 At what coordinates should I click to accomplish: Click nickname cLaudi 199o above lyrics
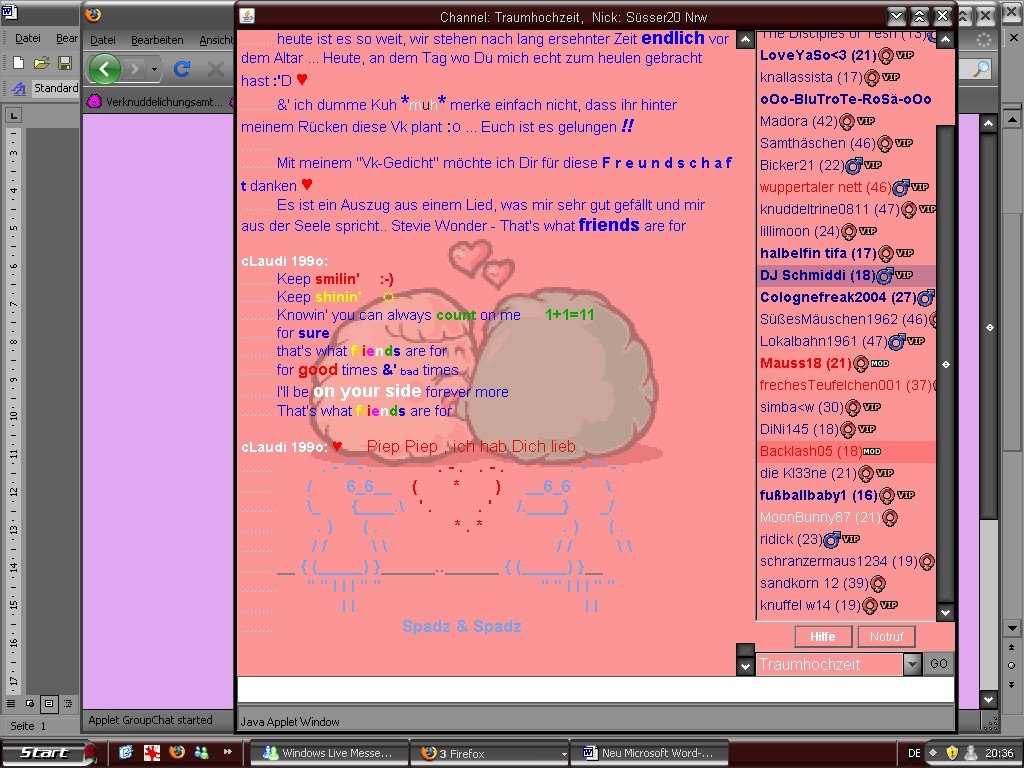tap(284, 261)
